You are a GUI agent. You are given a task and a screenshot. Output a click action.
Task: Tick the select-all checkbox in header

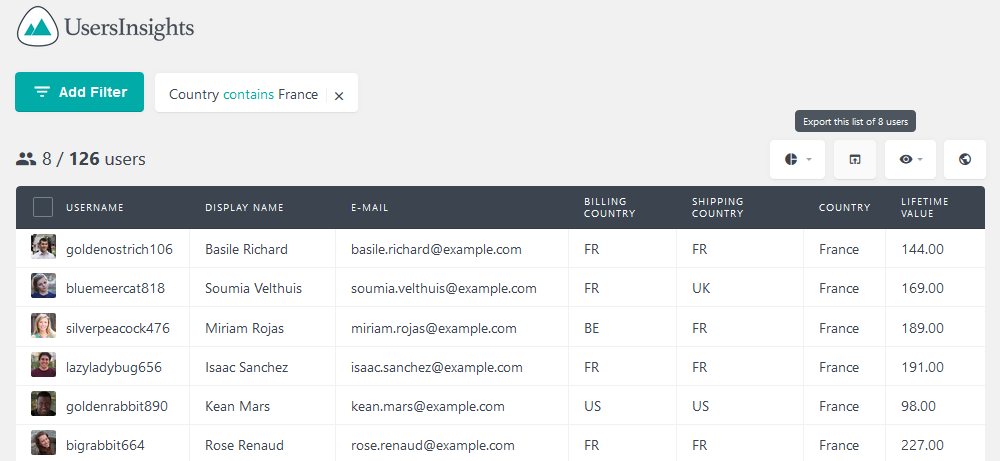click(x=43, y=207)
